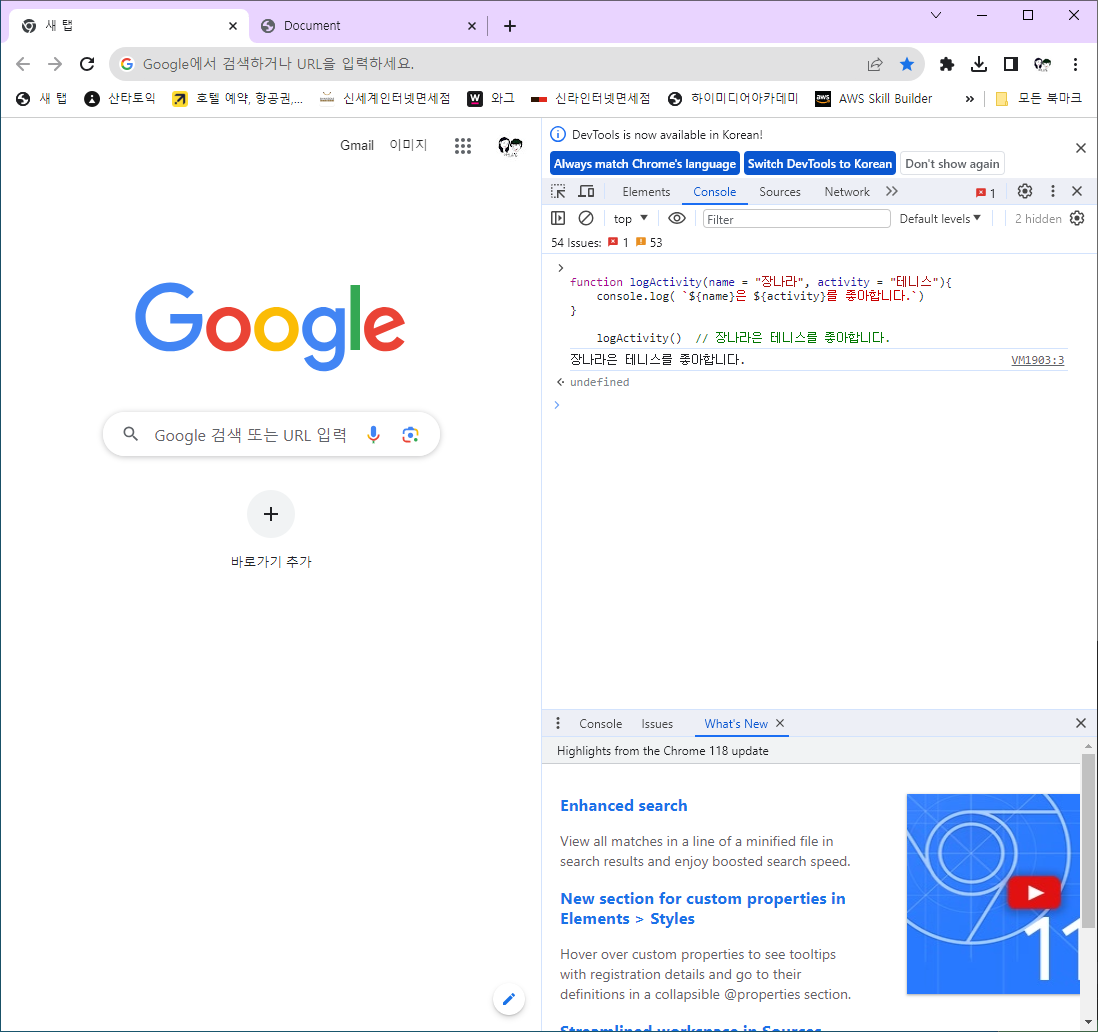This screenshot has width=1098, height=1032.
Task: Expand the hidden bookmarks chevron
Action: coord(969,99)
